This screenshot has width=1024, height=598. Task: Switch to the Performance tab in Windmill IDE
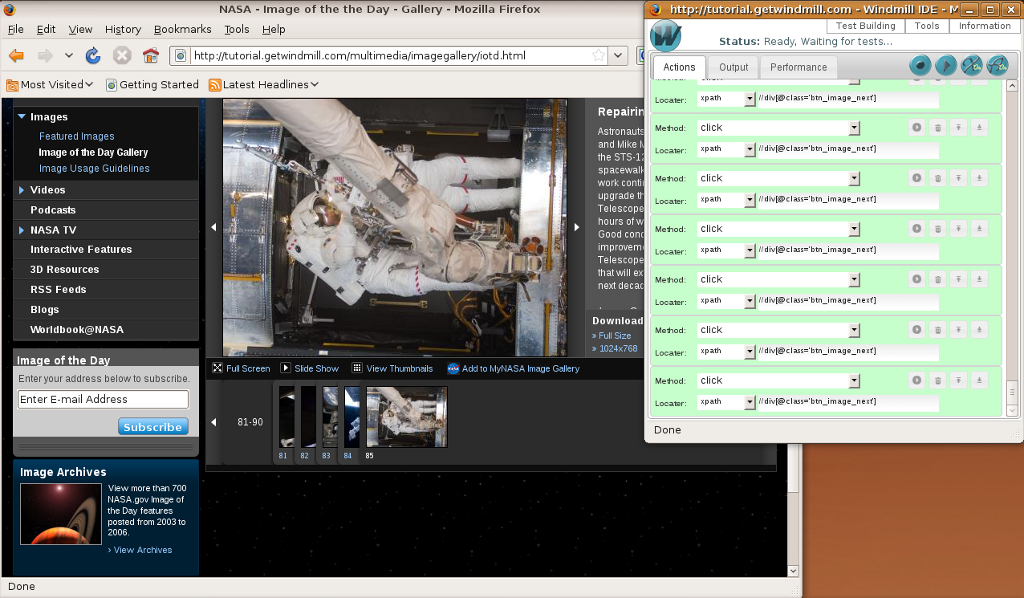[798, 67]
